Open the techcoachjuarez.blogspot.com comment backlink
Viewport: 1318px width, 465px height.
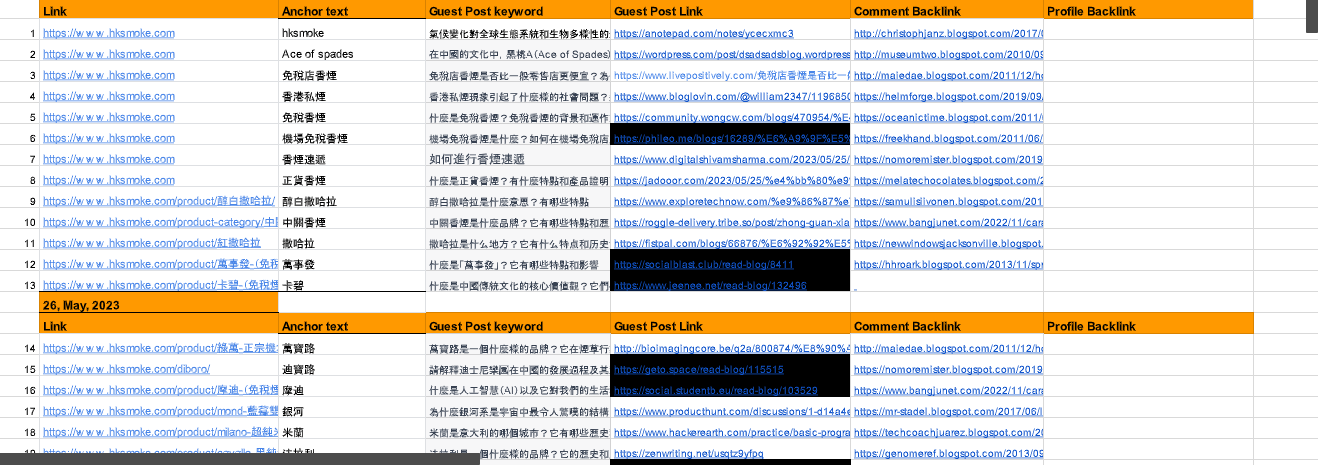coord(948,432)
